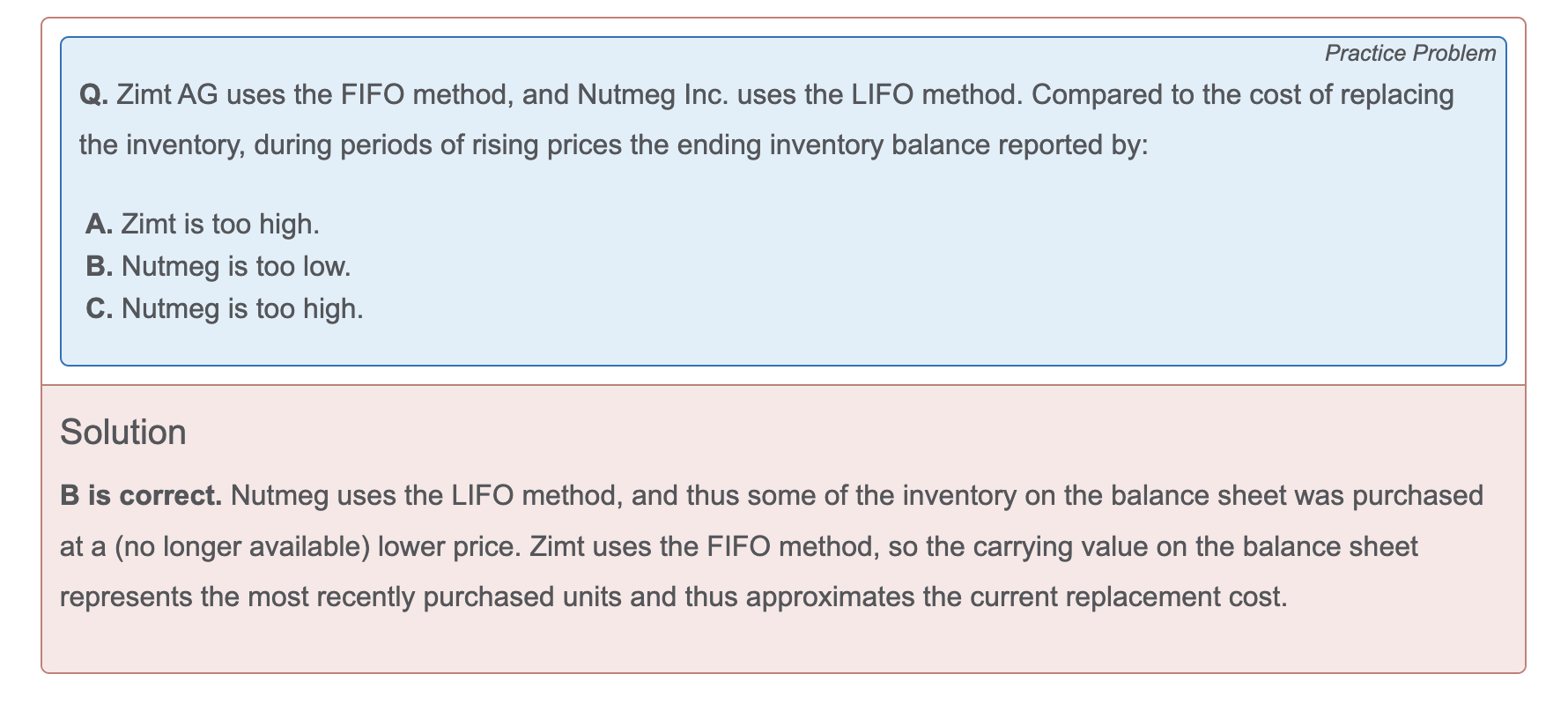Click the word 'LIFO' in the solution

coord(482,496)
